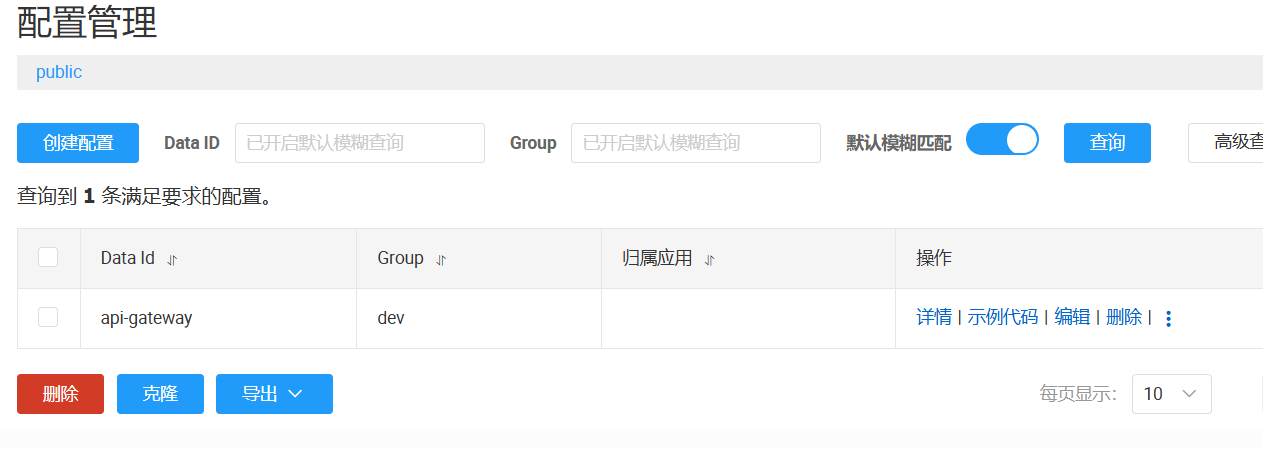
Task: Click 删除 link in the api-gateway row
Action: pos(1124,317)
